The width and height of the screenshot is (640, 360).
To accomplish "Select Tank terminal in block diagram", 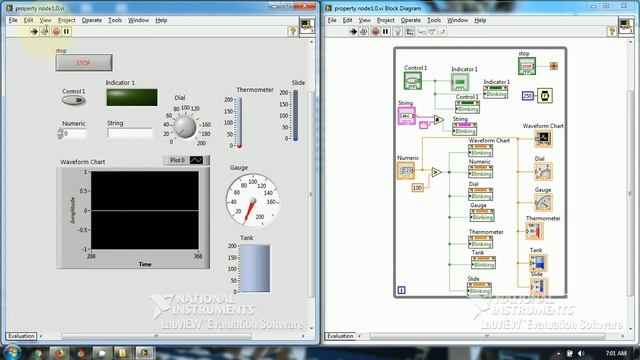I will [538, 262].
